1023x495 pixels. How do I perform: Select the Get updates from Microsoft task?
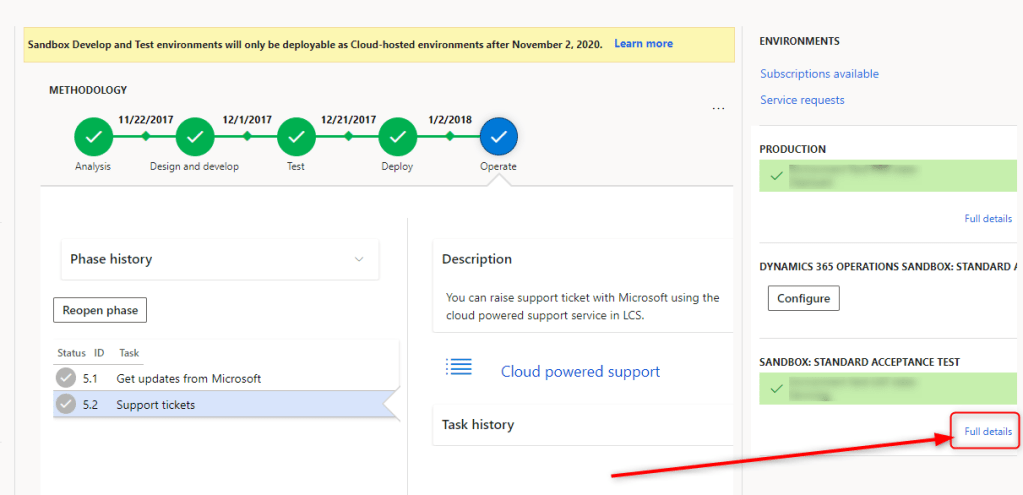(x=188, y=378)
